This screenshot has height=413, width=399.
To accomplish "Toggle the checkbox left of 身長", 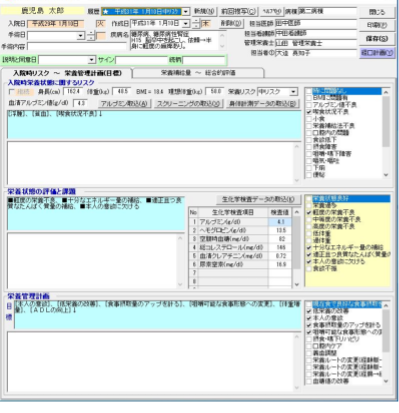I will (12, 92).
